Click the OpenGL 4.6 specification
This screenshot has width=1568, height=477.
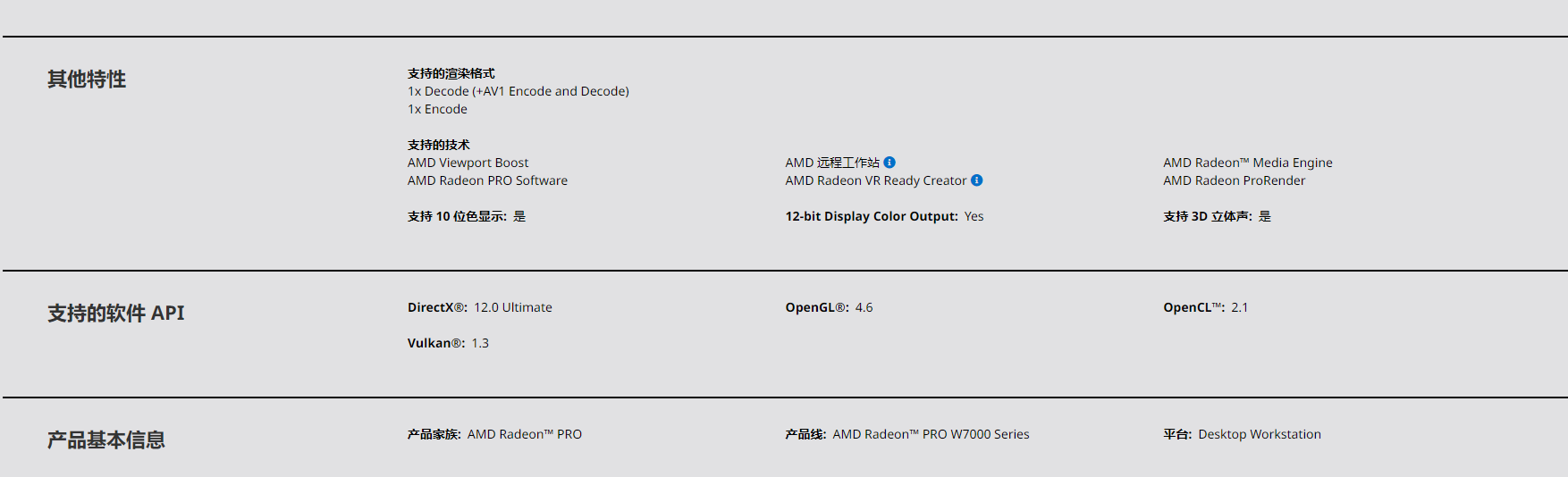click(864, 307)
